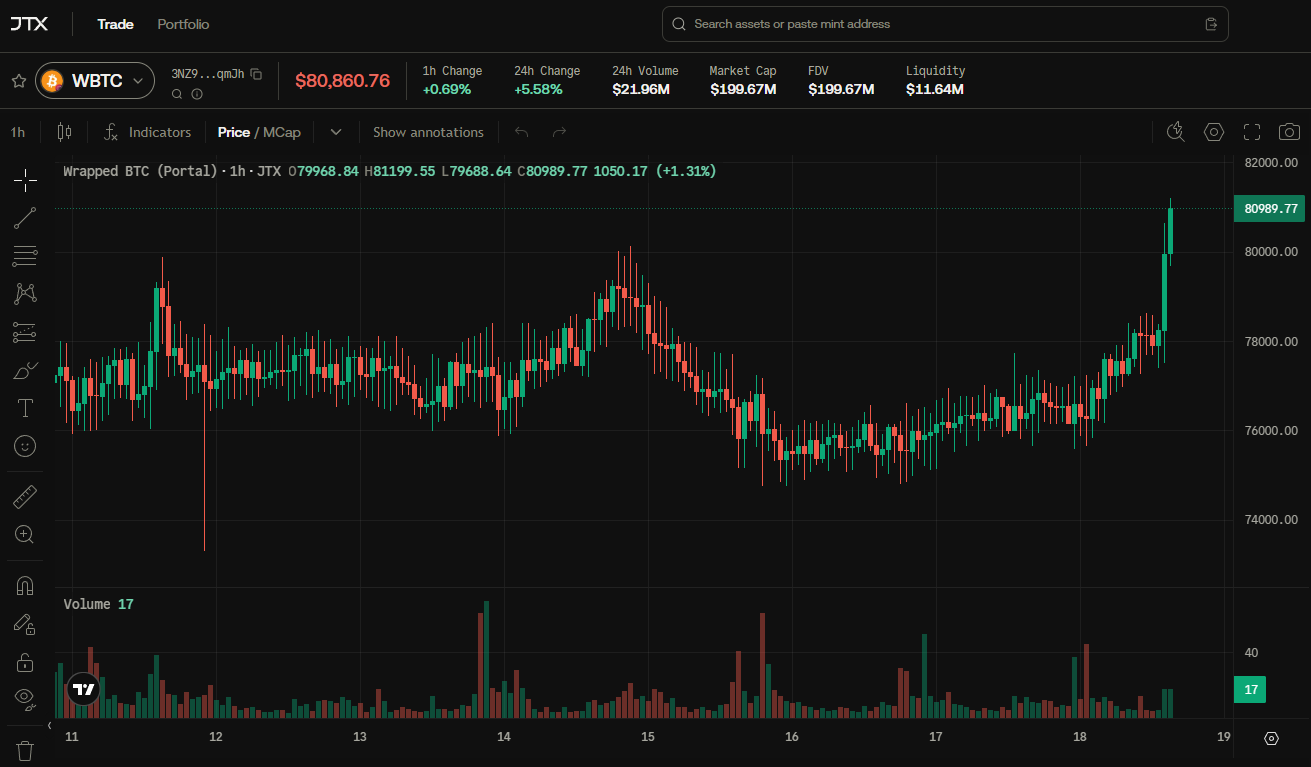Click the info icon under mint address

tap(197, 94)
